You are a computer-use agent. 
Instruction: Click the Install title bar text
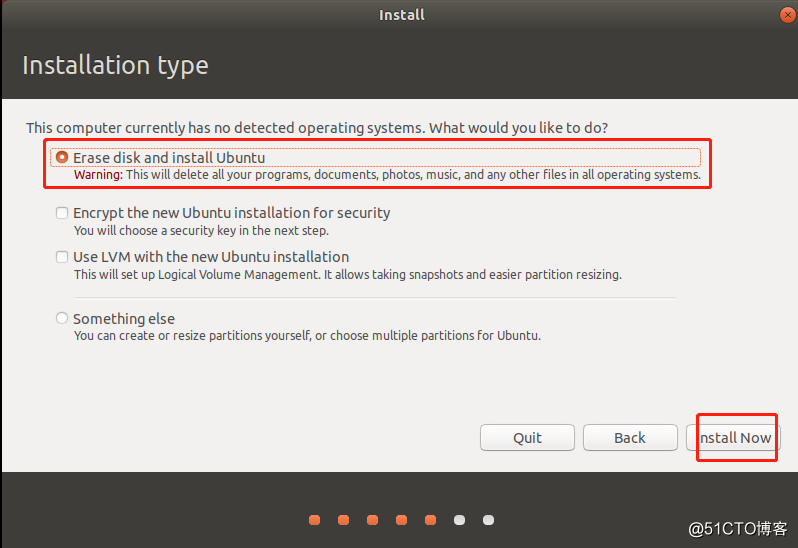tap(402, 15)
